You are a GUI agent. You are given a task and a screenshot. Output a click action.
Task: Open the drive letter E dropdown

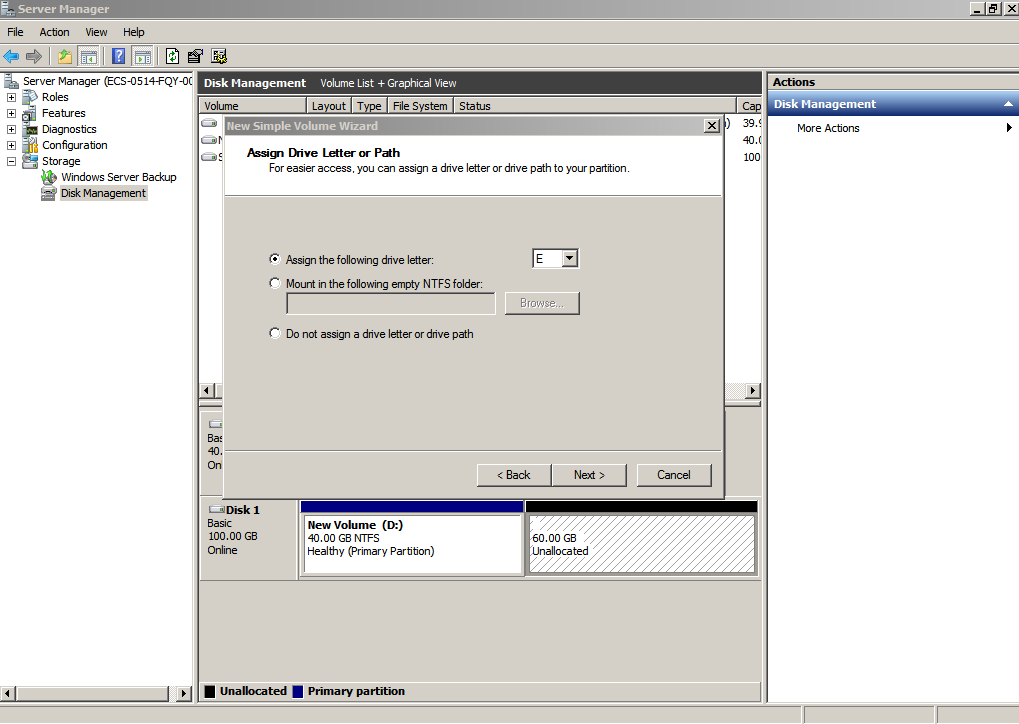click(x=569, y=259)
